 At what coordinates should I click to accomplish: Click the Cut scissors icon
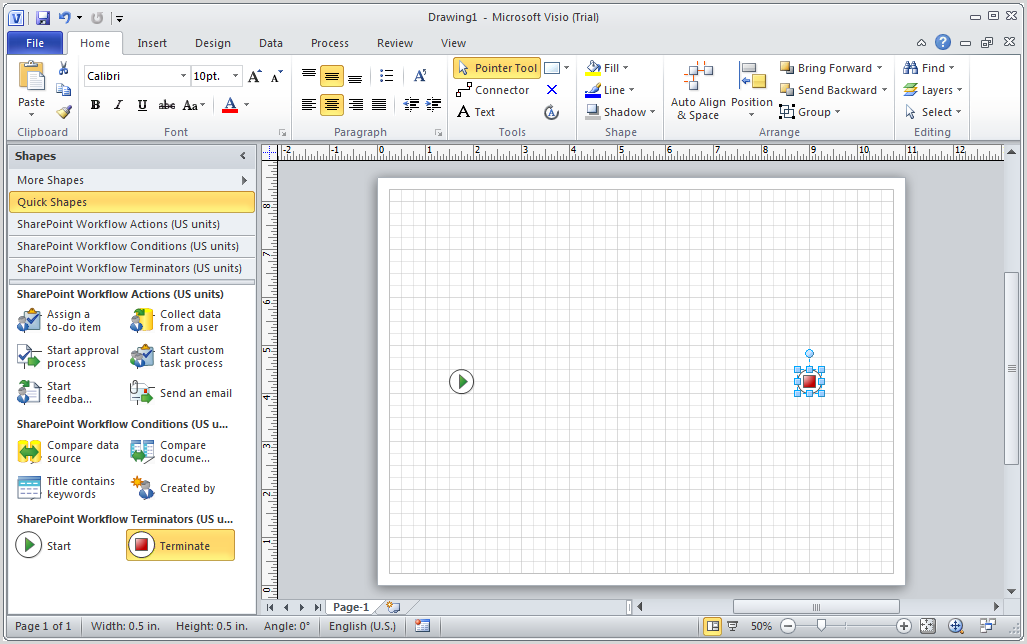coord(64,68)
